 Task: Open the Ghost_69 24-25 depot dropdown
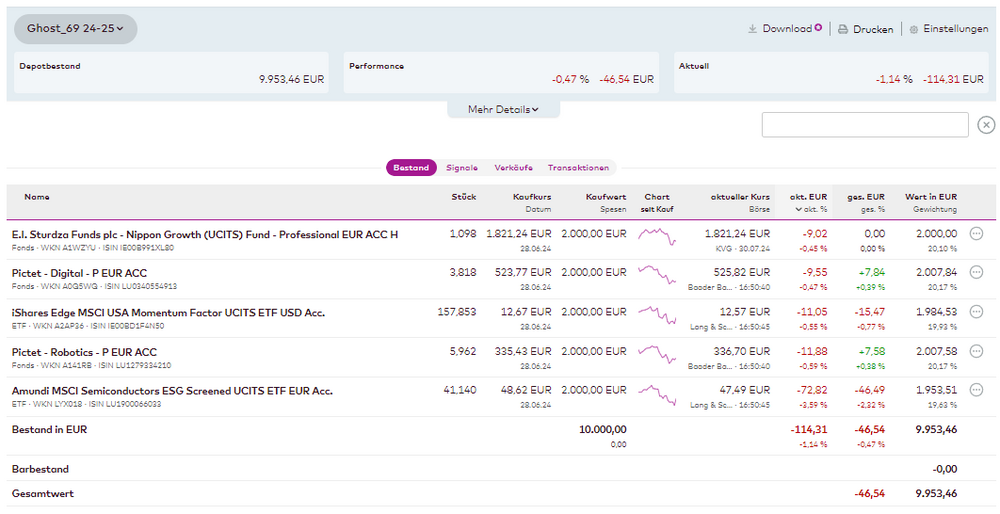[76, 29]
